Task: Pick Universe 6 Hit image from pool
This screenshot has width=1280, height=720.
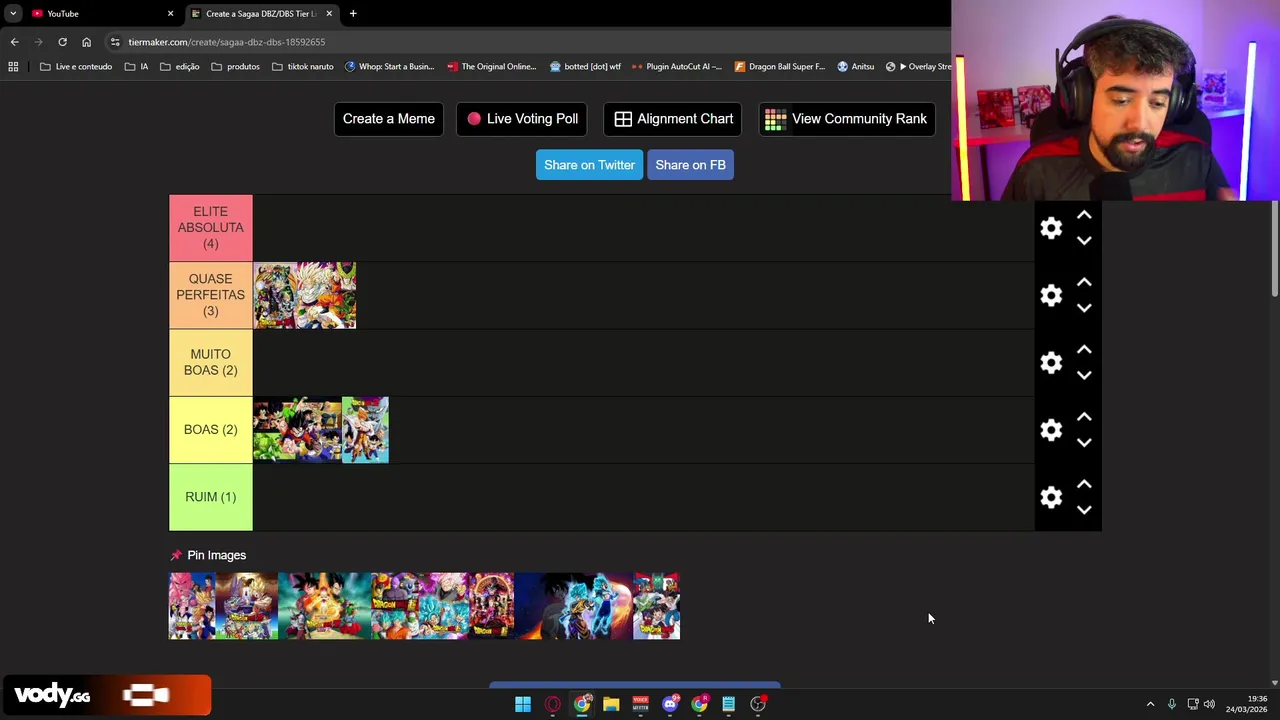Action: (394, 606)
